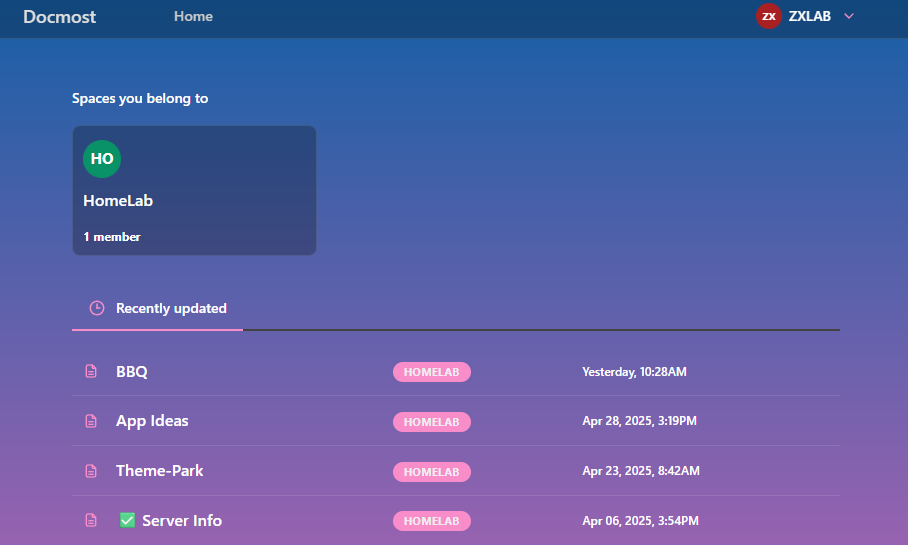Viewport: 908px width, 545px height.
Task: Click the document icon beside Theme-Park
Action: [x=91, y=471]
